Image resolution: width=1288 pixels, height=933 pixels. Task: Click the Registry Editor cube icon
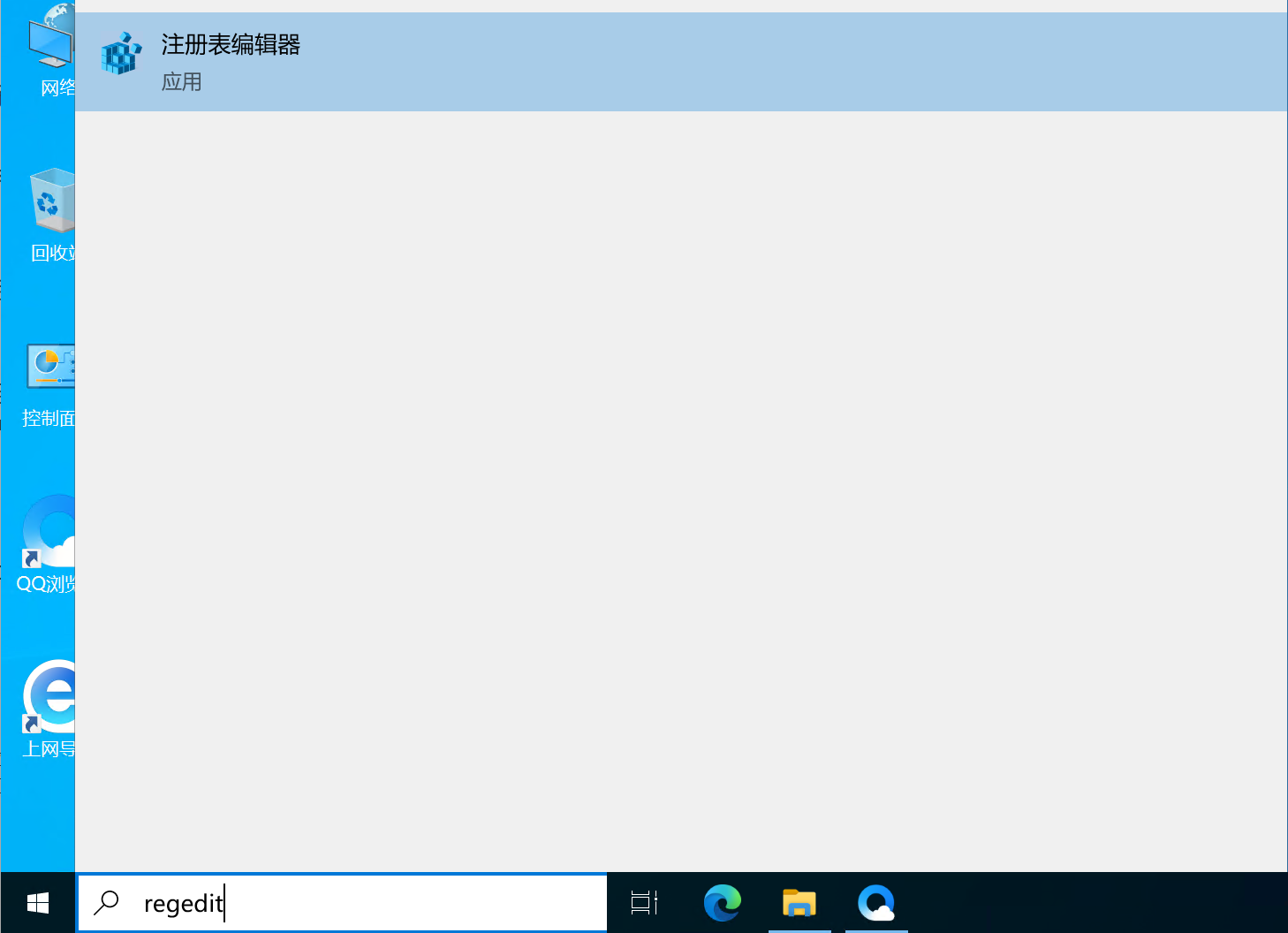[x=121, y=54]
